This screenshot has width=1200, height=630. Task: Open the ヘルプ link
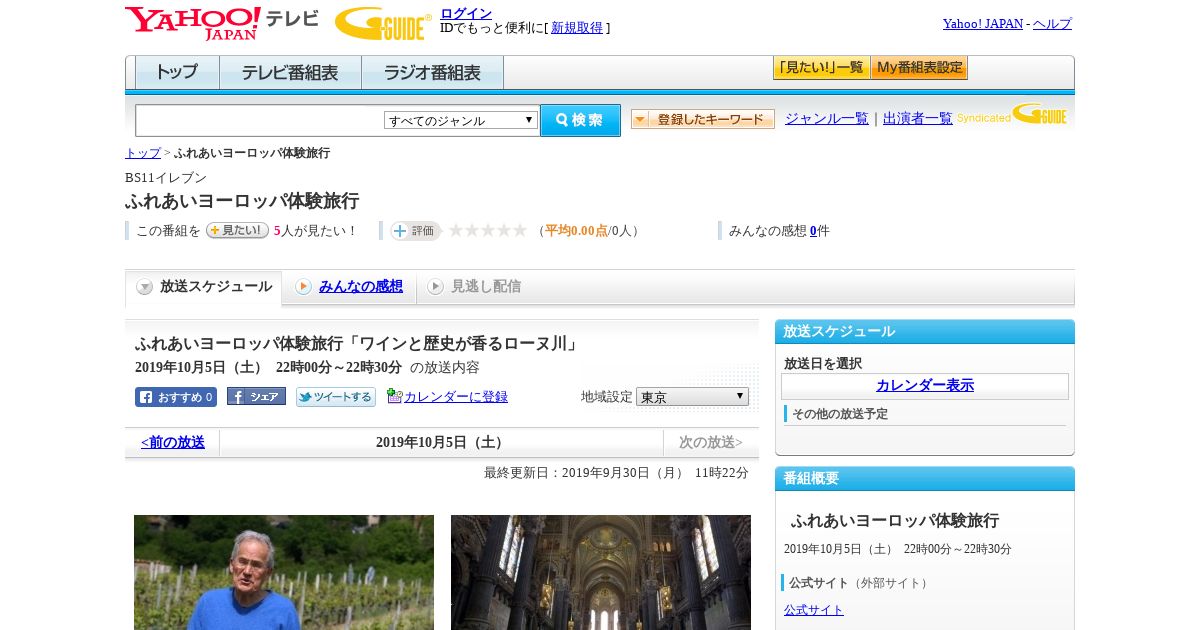tap(1052, 24)
